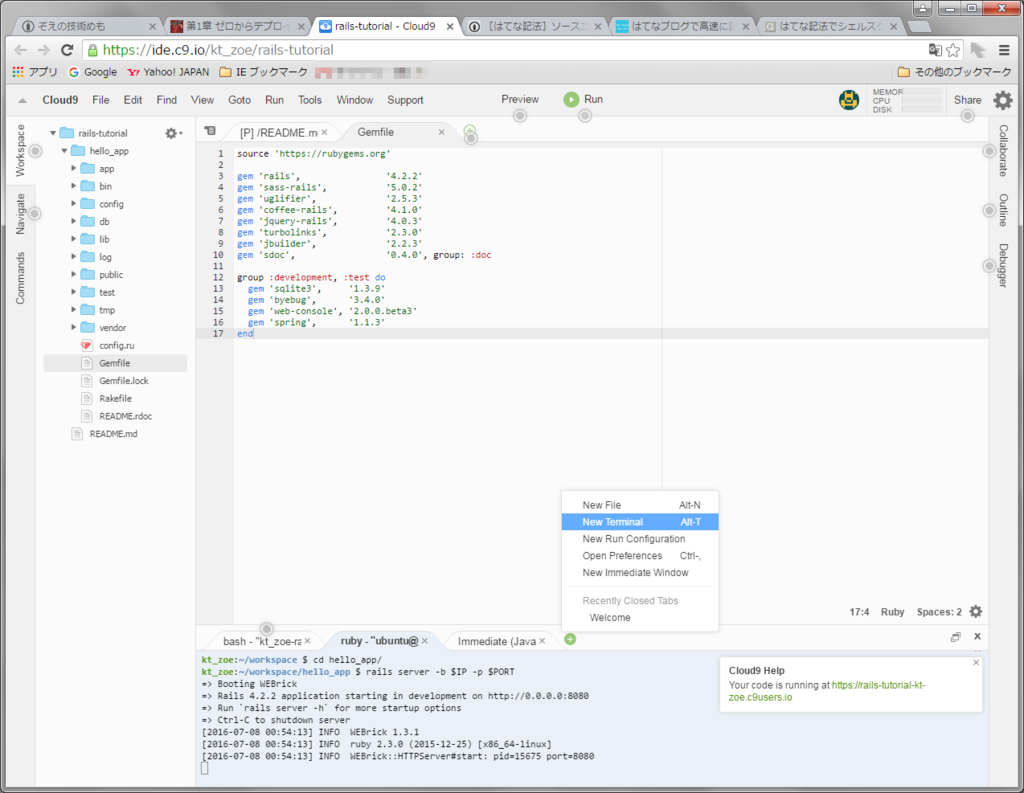Open the editor tab list icon
Image resolution: width=1024 pixels, height=793 pixels.
click(x=210, y=131)
